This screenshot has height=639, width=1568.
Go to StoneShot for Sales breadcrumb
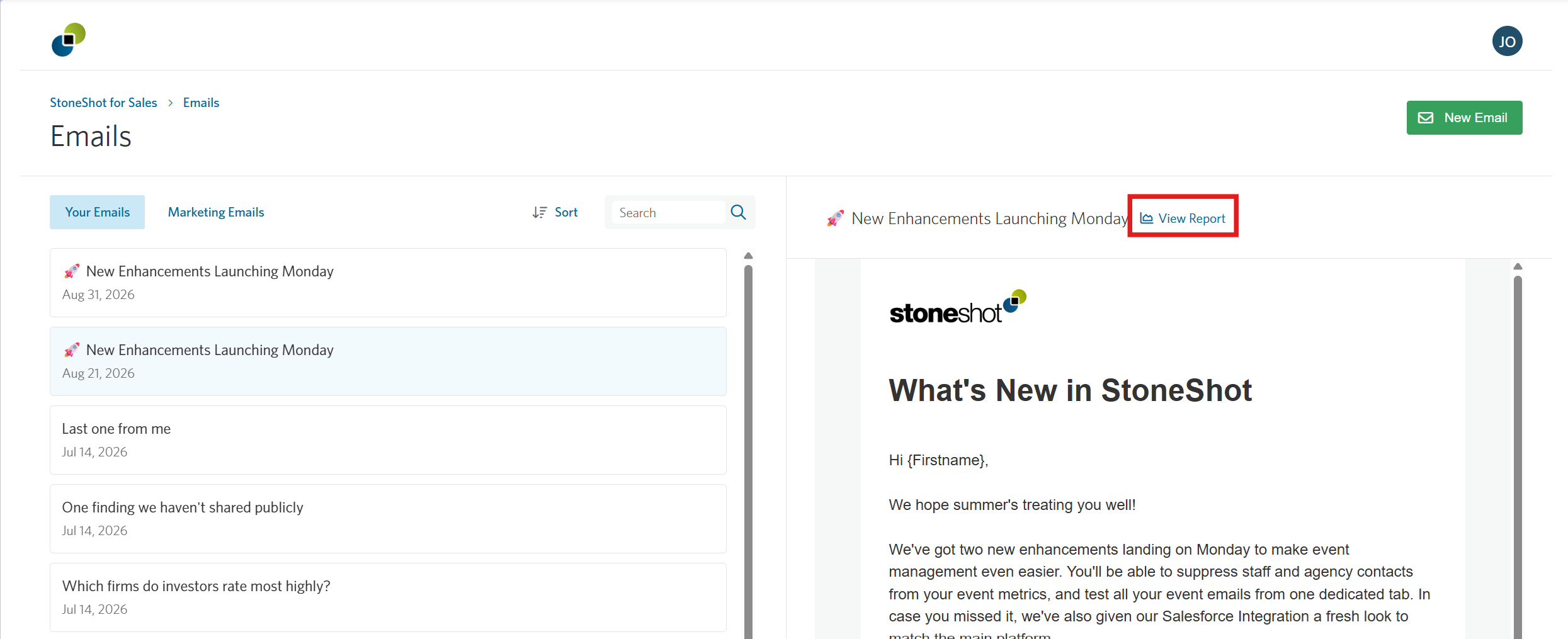point(103,103)
